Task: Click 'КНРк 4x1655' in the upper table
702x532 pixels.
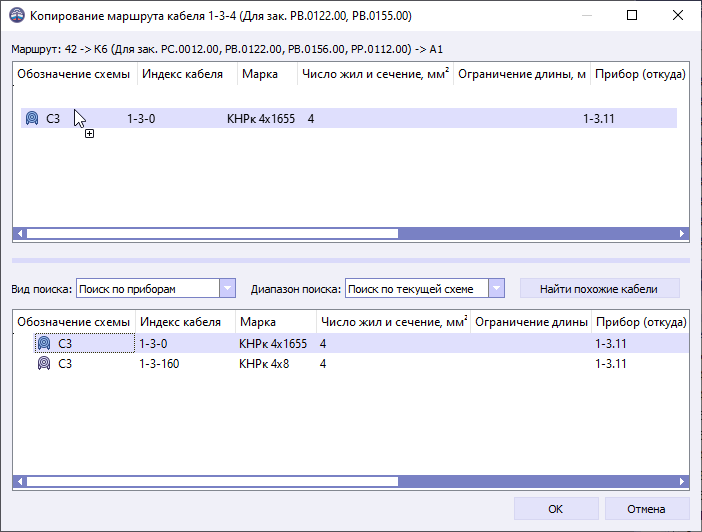Action: click(x=261, y=119)
